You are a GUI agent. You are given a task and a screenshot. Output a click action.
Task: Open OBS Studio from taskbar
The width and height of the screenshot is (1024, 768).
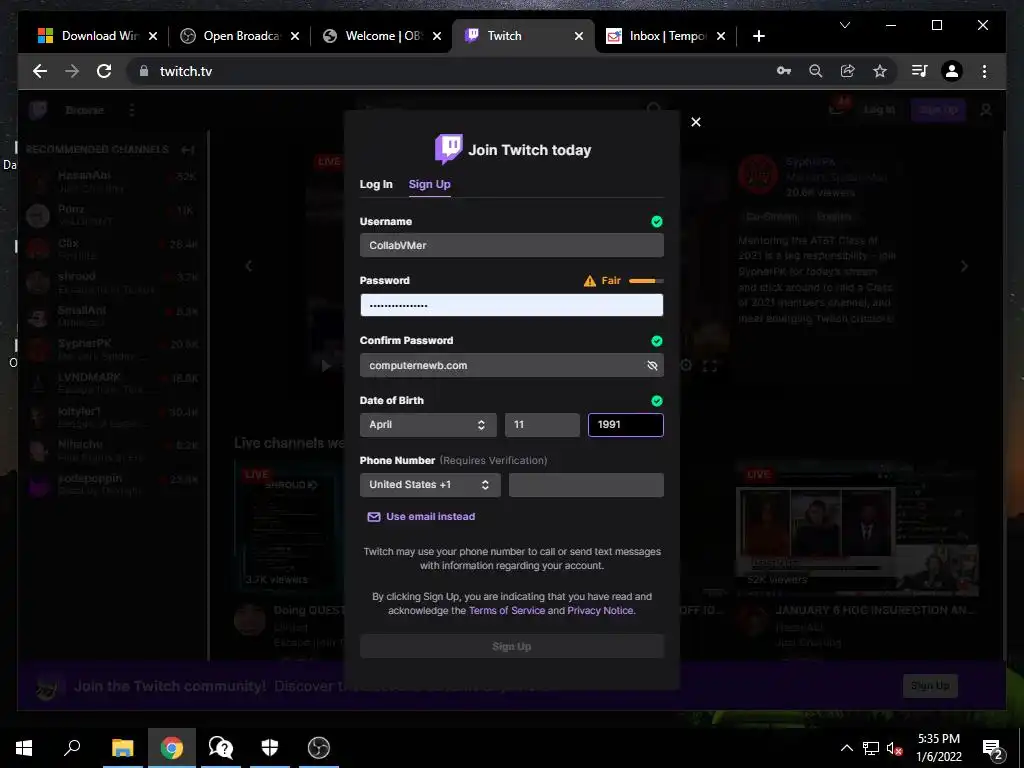pyautogui.click(x=319, y=748)
